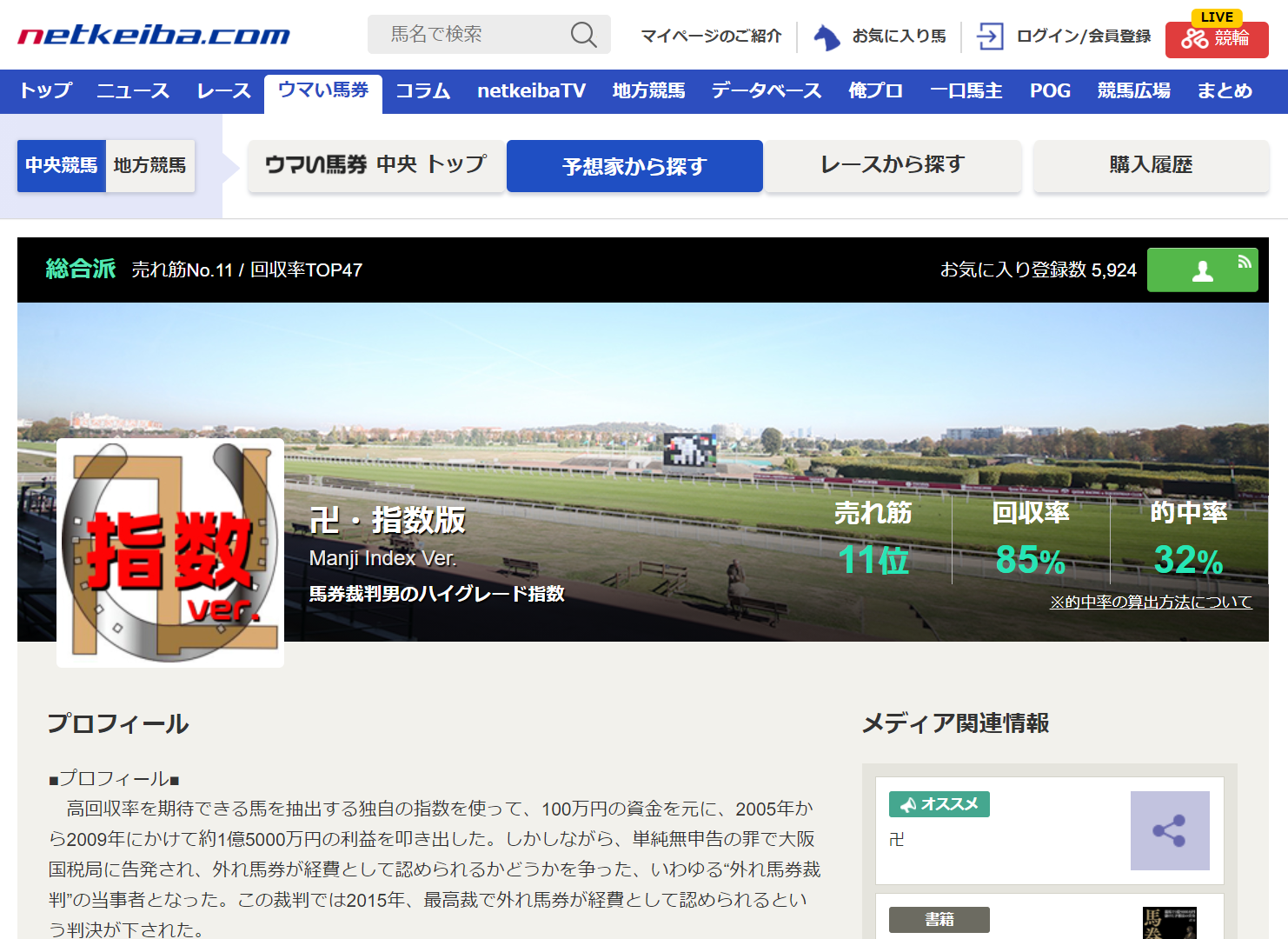Click the 書籍 badge
Screen dimensions: 1288x939
(939, 920)
